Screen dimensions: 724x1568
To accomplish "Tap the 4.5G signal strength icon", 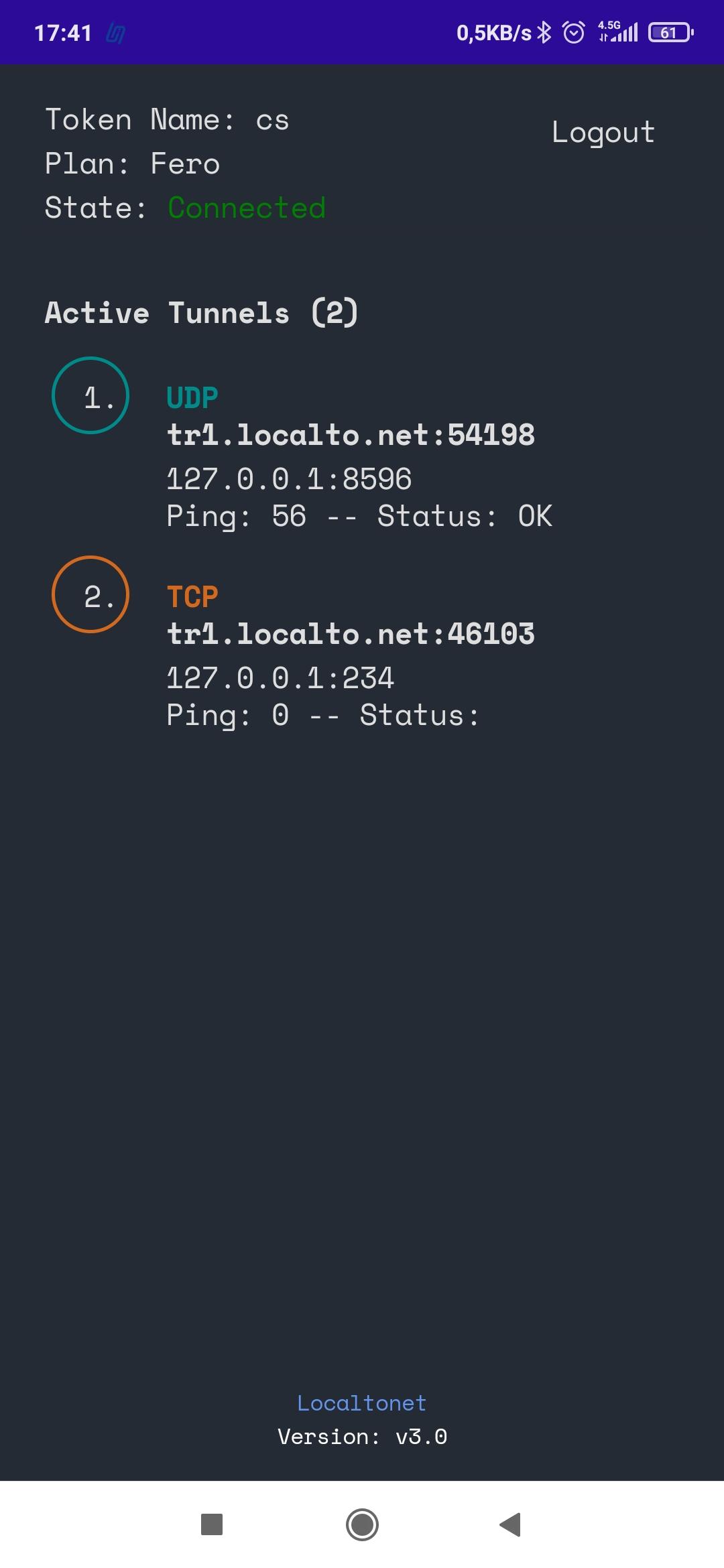I will (618, 31).
